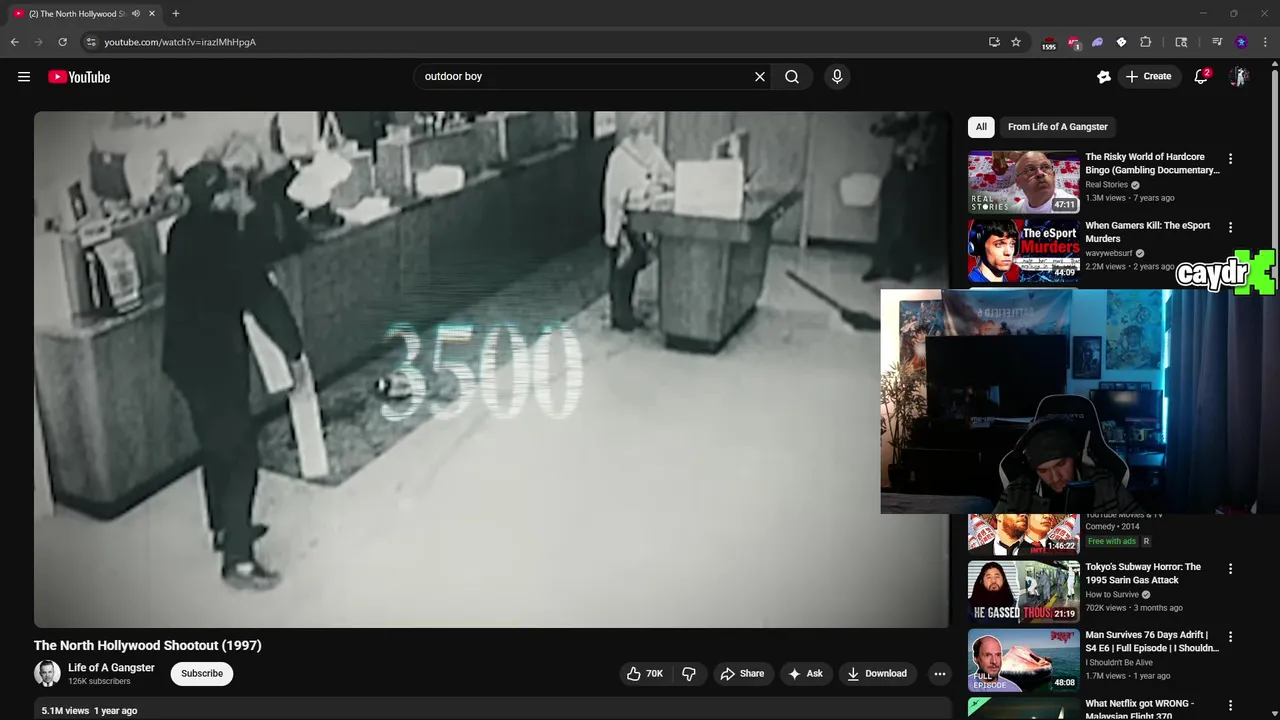Dislike this video

[x=689, y=674]
